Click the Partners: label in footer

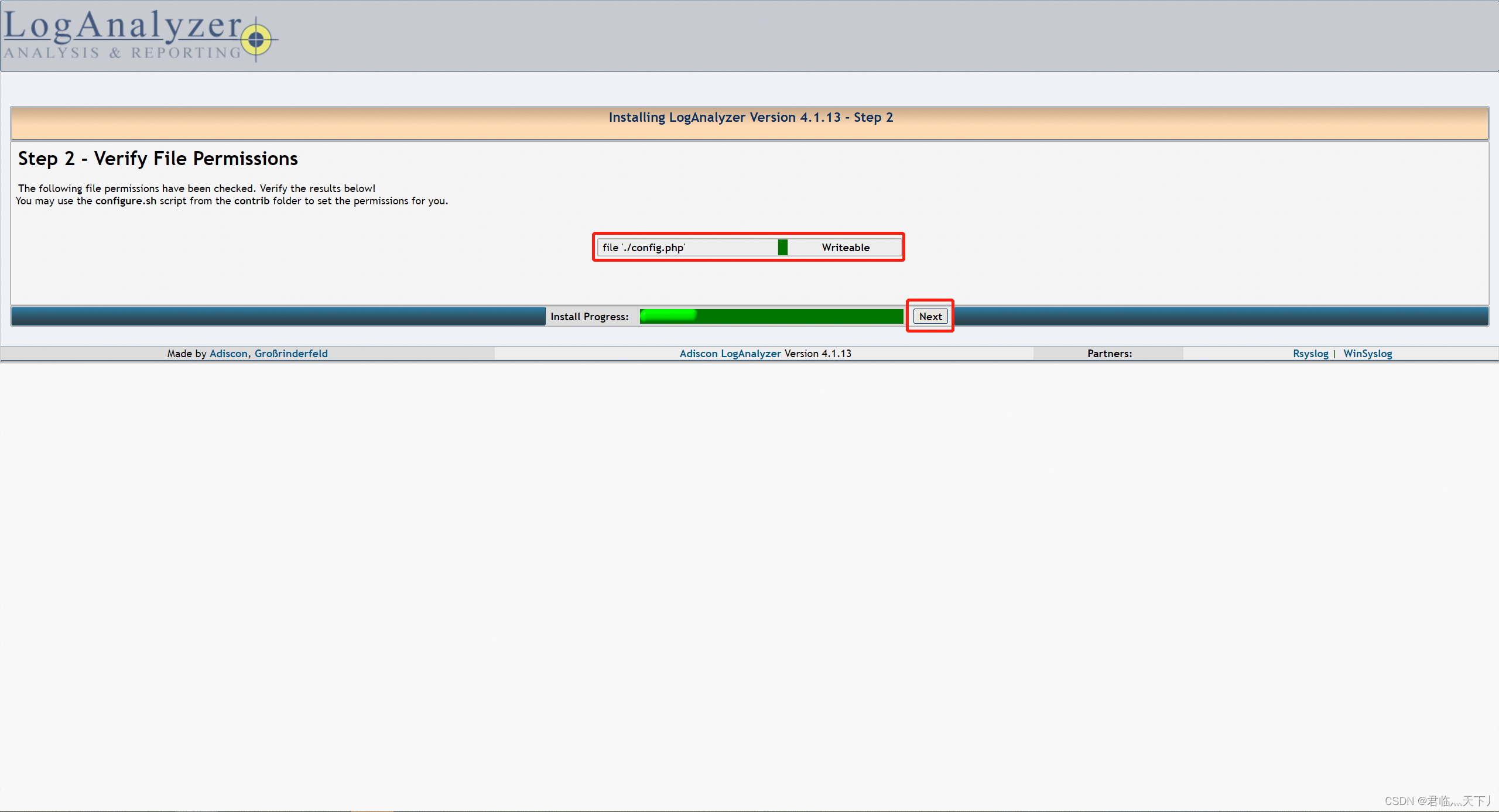(x=1110, y=353)
